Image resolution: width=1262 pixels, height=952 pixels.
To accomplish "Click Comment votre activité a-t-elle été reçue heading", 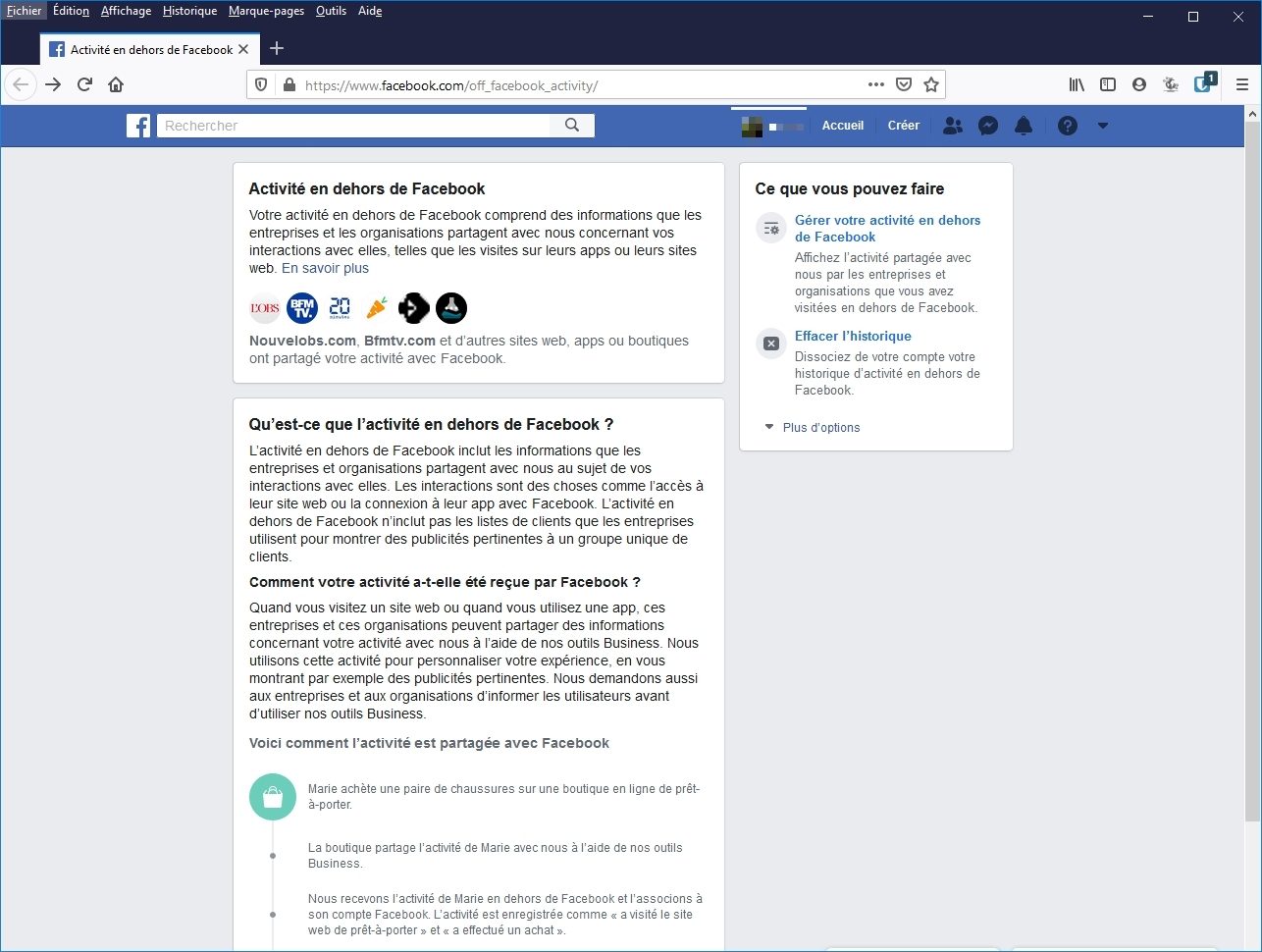I will tap(445, 582).
